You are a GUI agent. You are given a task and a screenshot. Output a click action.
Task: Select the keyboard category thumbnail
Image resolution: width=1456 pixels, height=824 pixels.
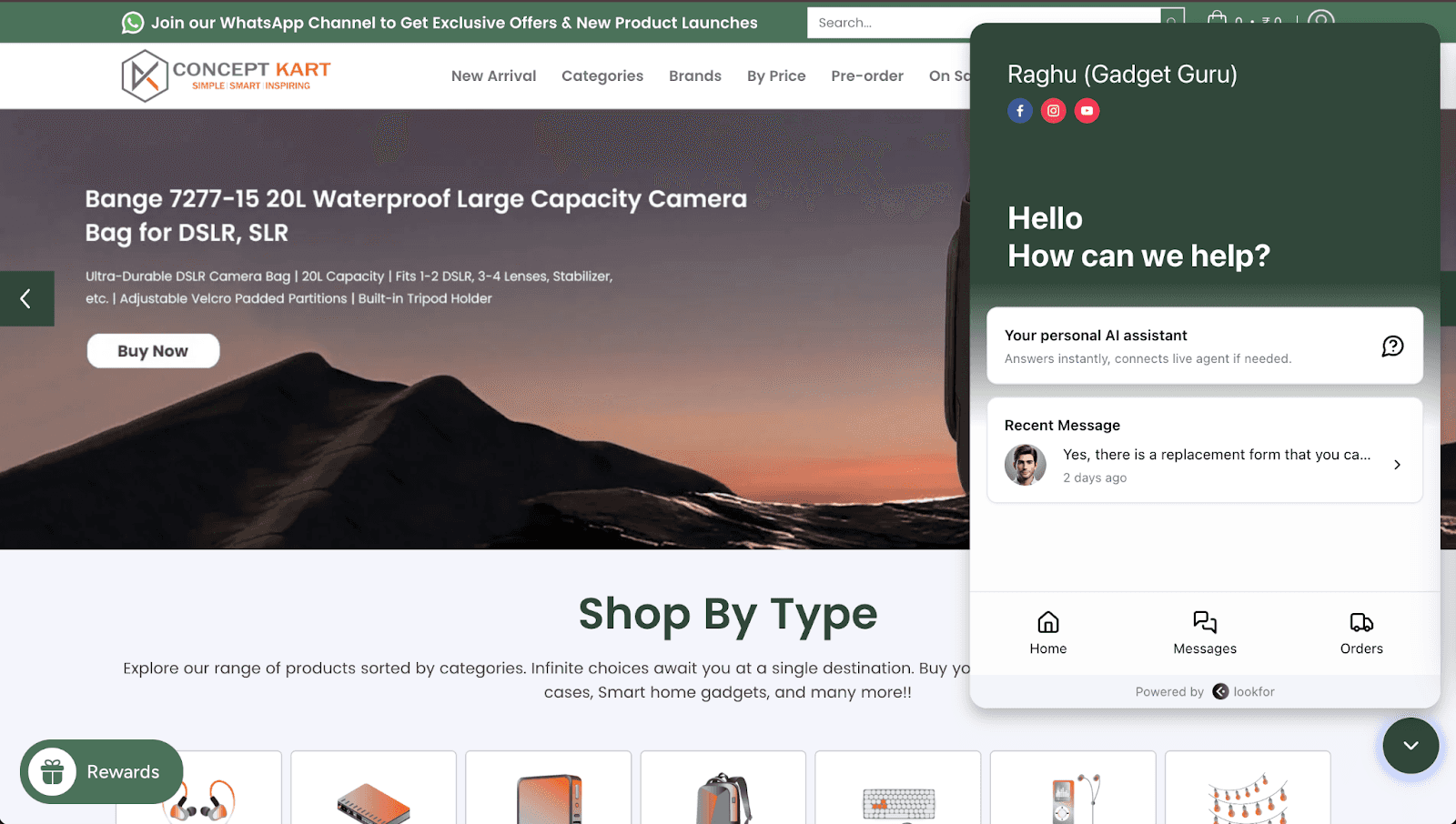click(x=897, y=788)
